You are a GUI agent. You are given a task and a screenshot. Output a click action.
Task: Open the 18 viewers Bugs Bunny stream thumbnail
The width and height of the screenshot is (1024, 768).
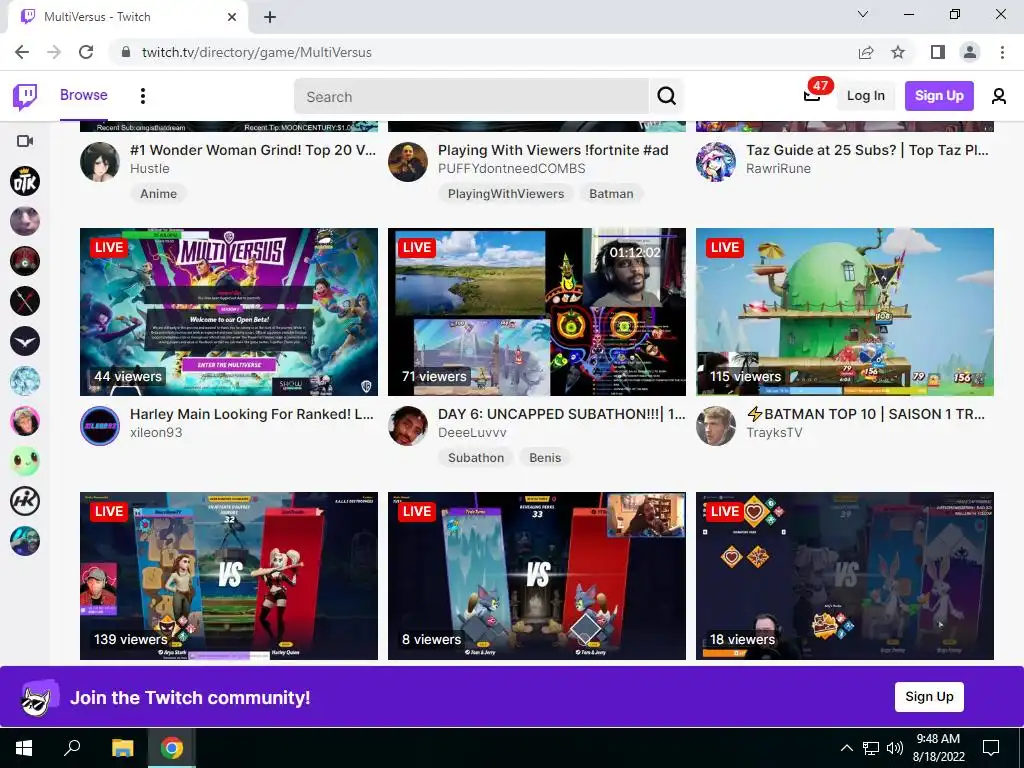click(845, 575)
